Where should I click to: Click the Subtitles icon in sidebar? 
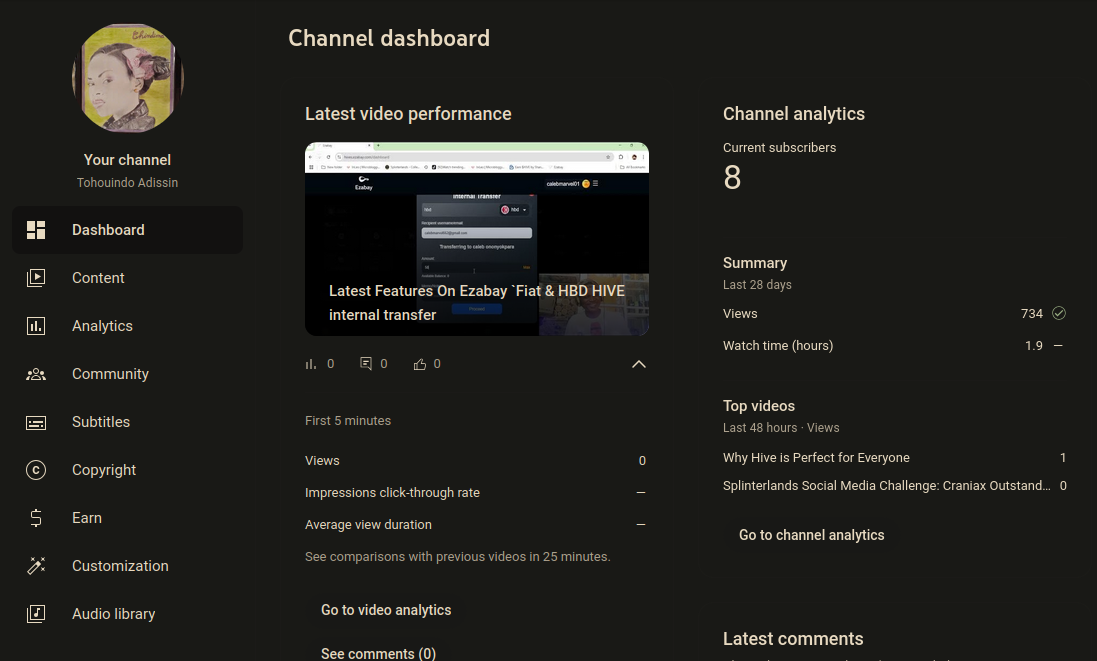(36, 422)
